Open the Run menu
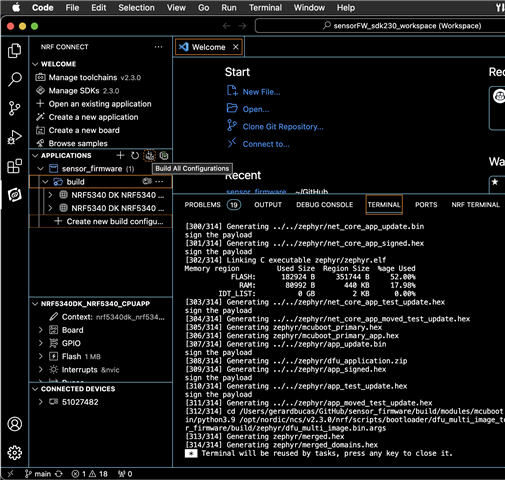 229,8
